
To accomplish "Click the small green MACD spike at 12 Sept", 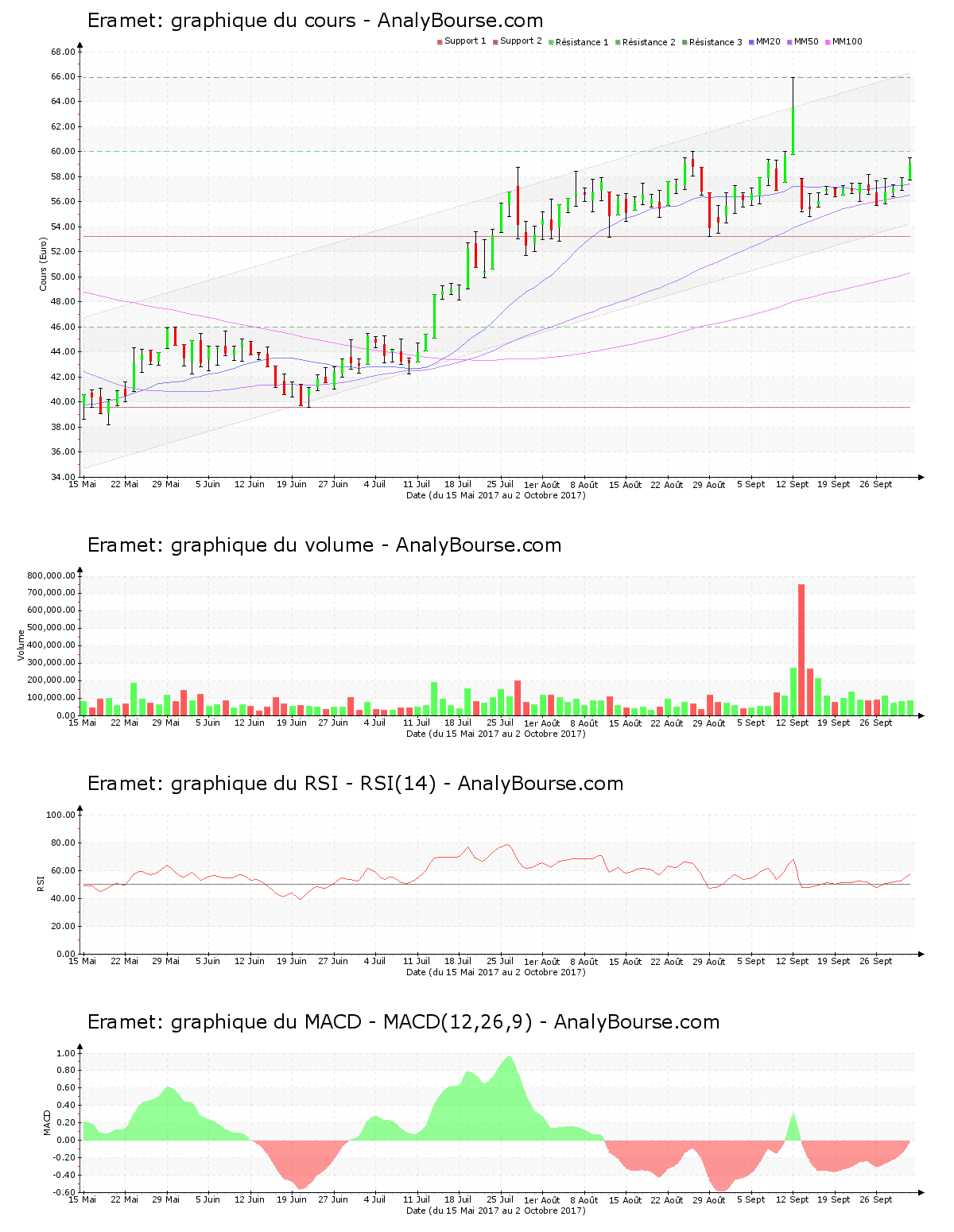I will coord(793,1127).
